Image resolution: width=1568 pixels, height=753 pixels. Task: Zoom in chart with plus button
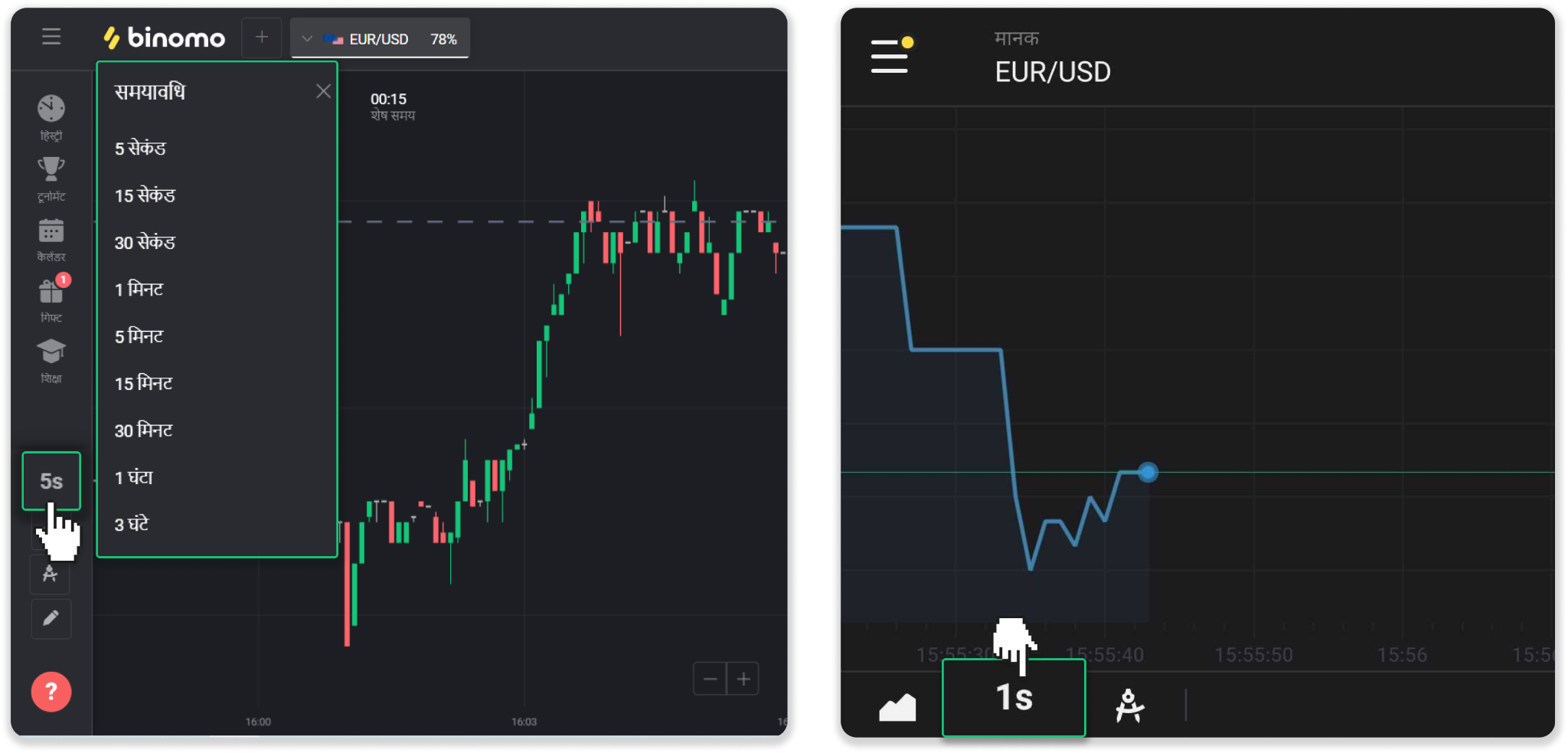(x=743, y=679)
